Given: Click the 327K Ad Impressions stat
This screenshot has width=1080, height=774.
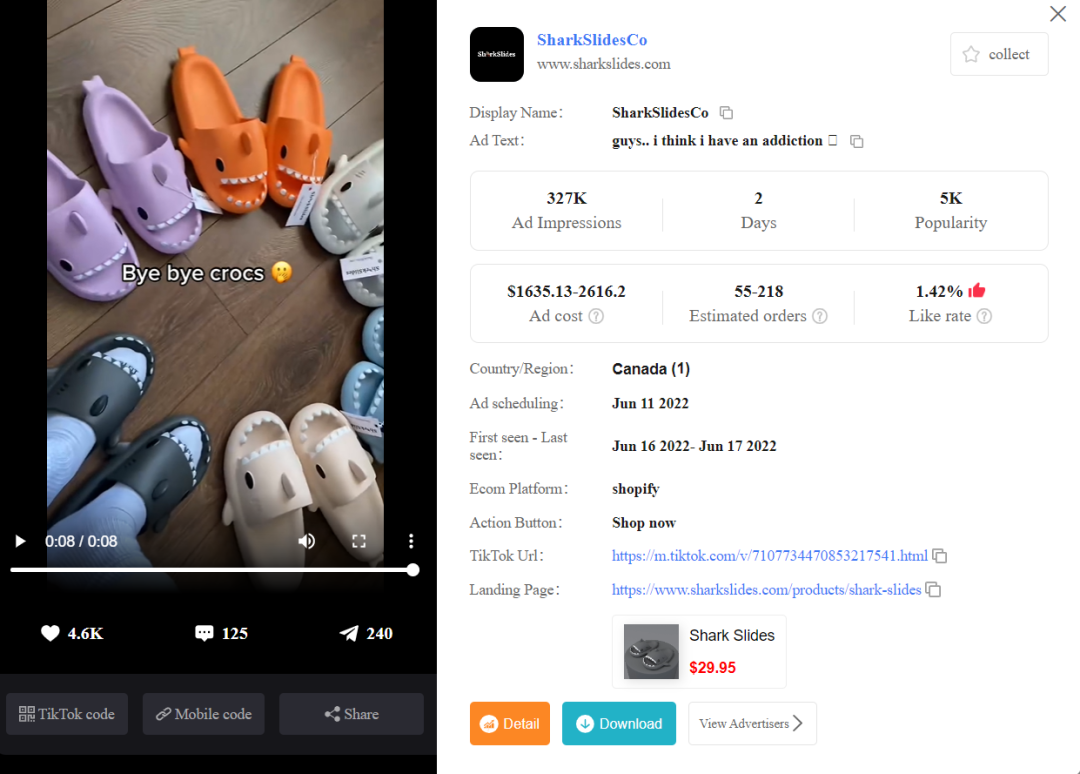Looking at the screenshot, I should 566,211.
